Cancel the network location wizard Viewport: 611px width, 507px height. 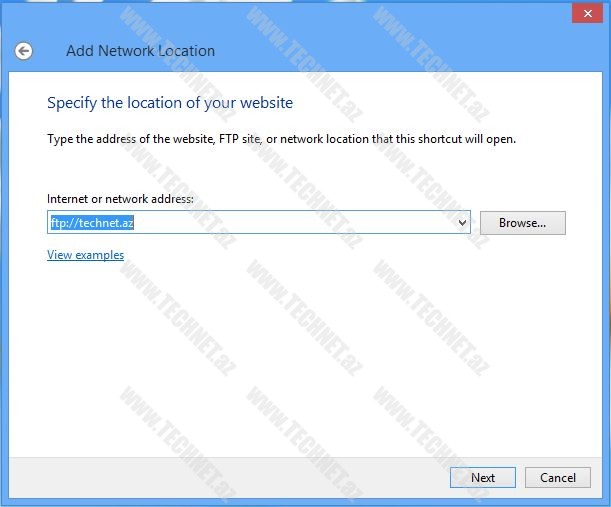pos(551,478)
